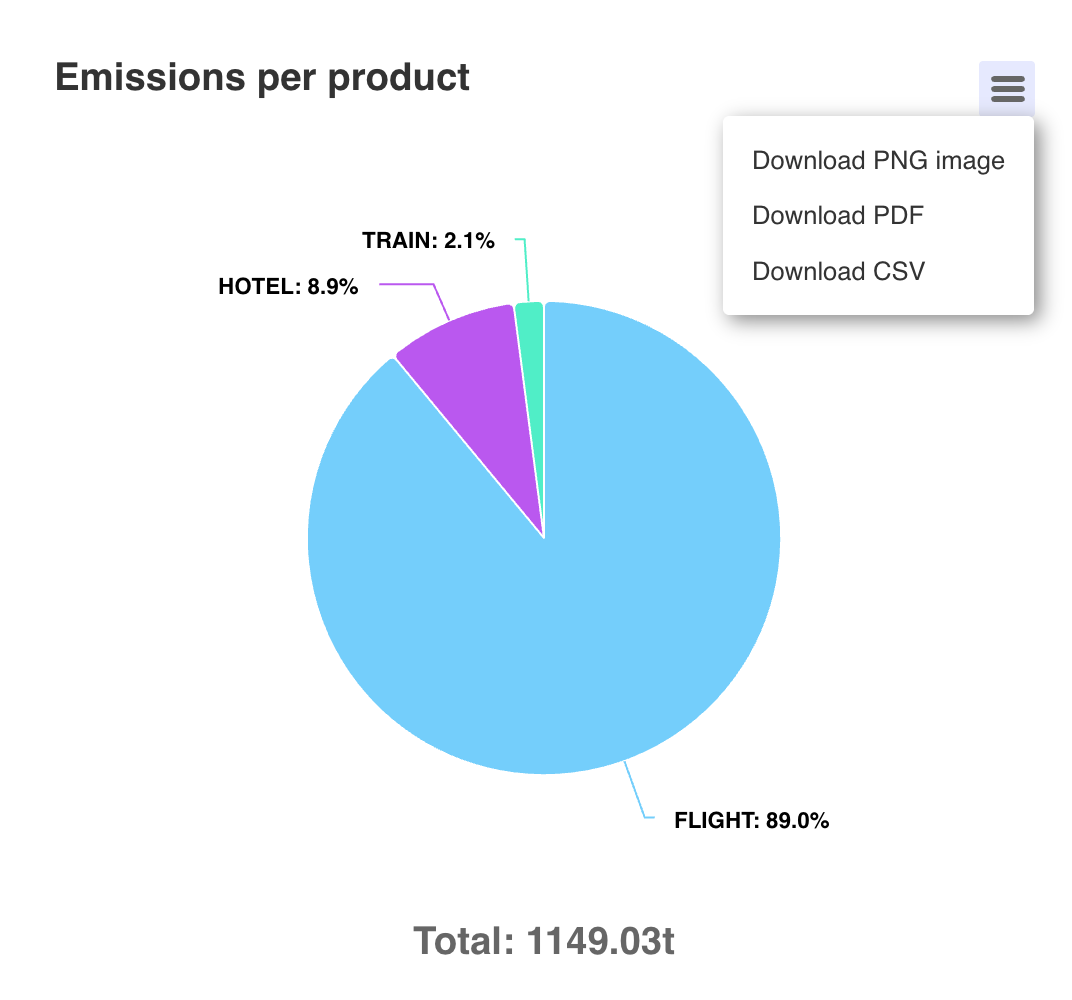Image resolution: width=1072 pixels, height=1000 pixels.
Task: Click the HOTEL: 8.9% data label
Action: pos(288,286)
